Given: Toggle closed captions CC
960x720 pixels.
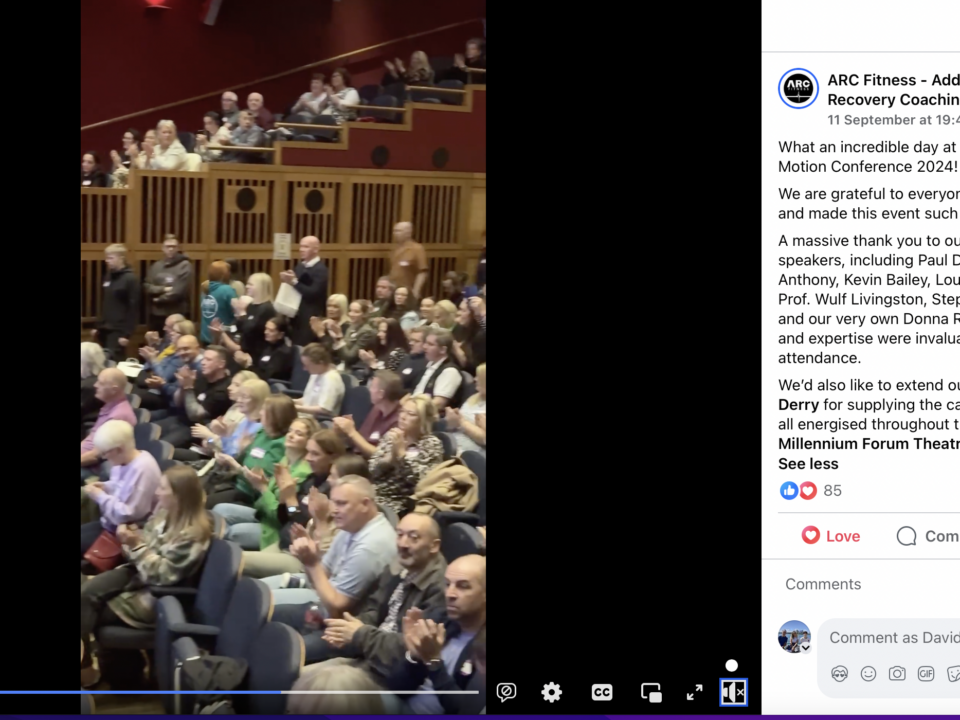Looking at the screenshot, I should pyautogui.click(x=602, y=692).
